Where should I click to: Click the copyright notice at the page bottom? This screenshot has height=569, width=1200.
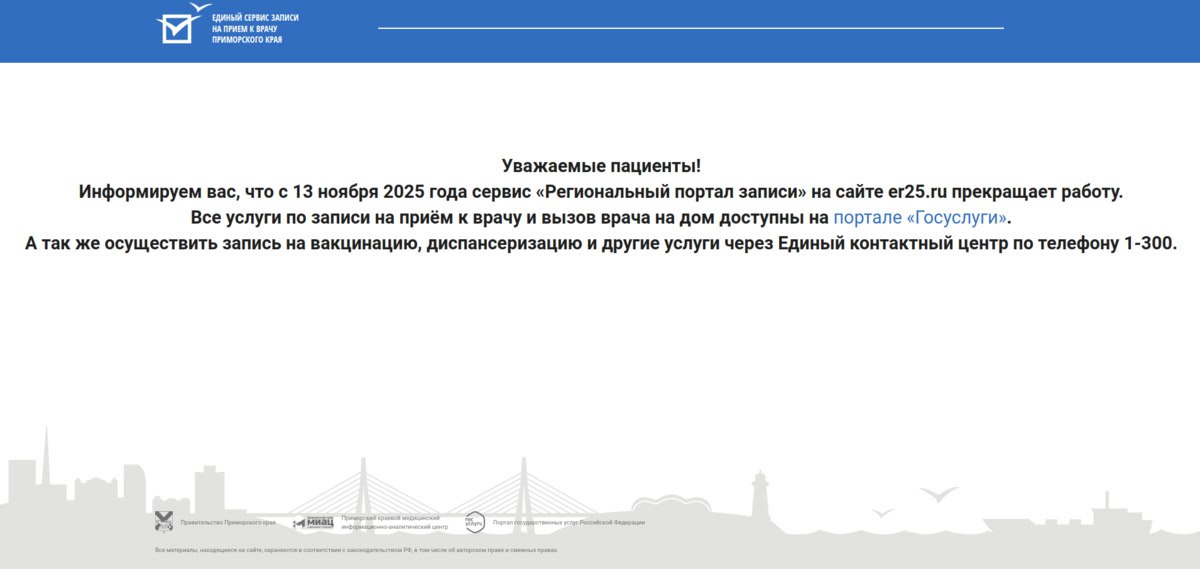356,550
